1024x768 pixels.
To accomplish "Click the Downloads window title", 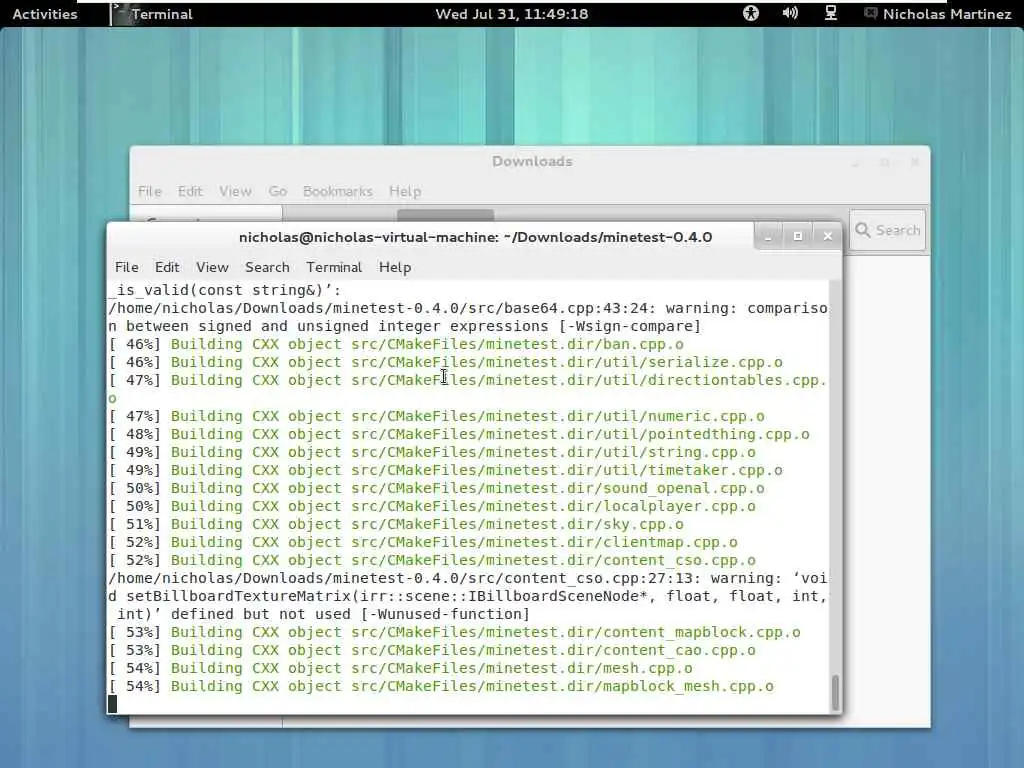I will coord(532,161).
